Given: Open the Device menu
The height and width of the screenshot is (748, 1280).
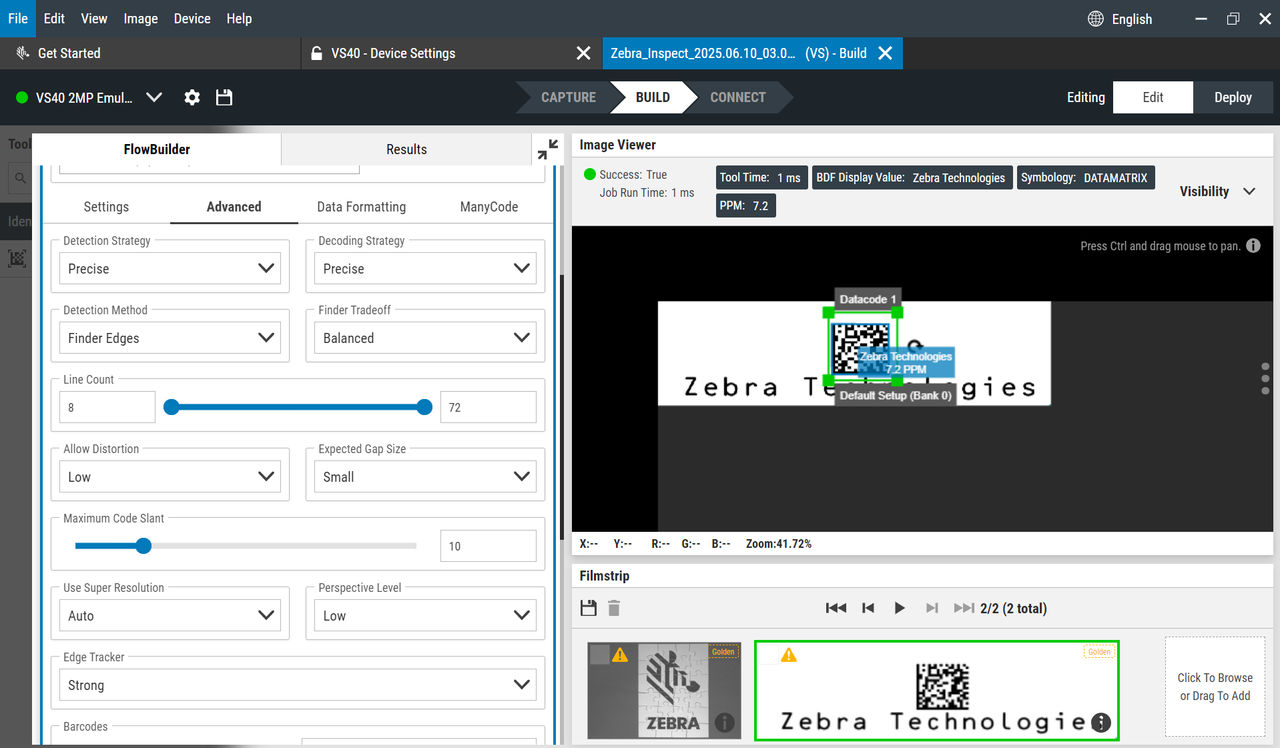Looking at the screenshot, I should 192,18.
